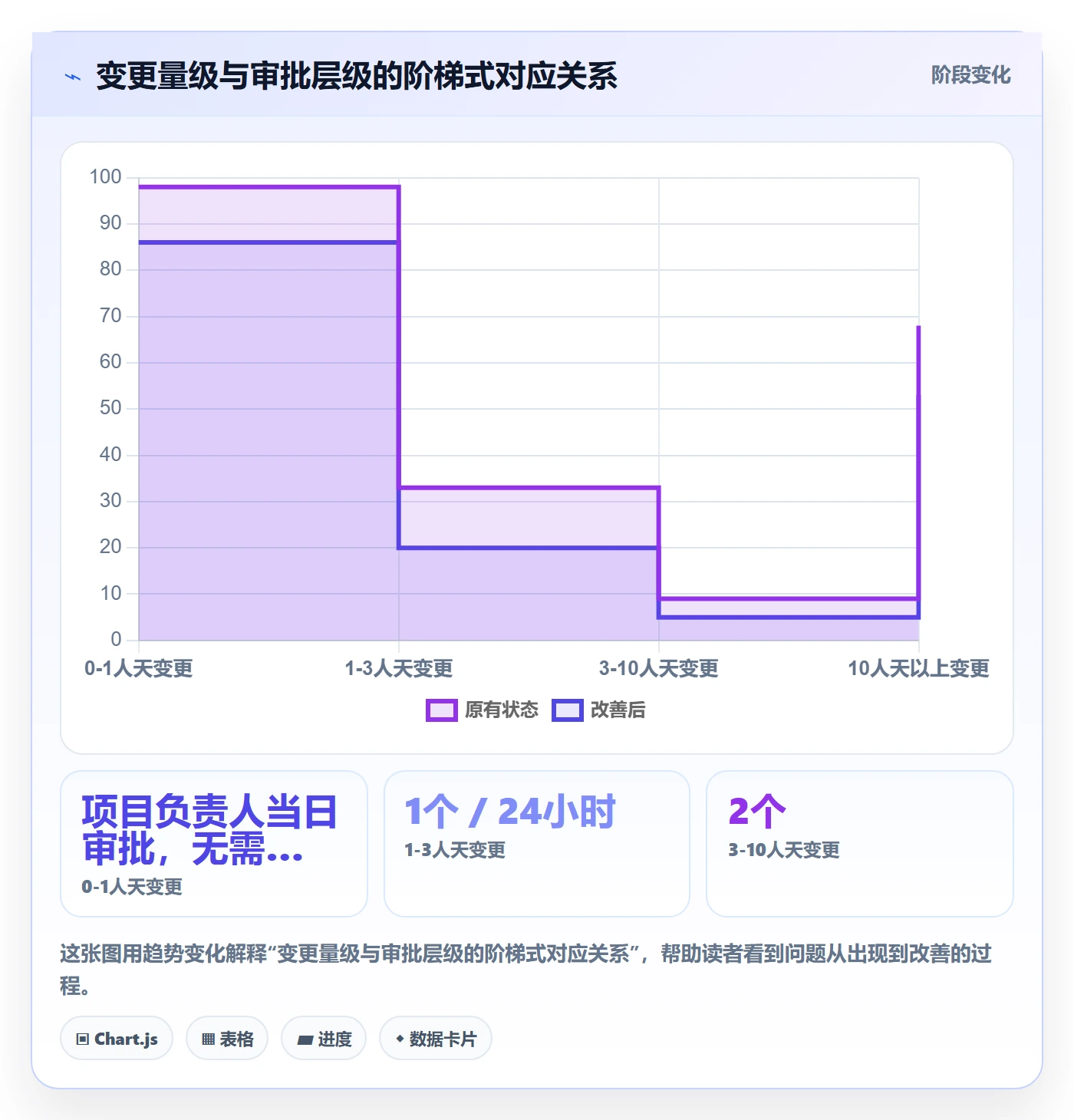Open the 项目负责人当日审批 data card
This screenshot has width=1074, height=1120.
point(214,844)
